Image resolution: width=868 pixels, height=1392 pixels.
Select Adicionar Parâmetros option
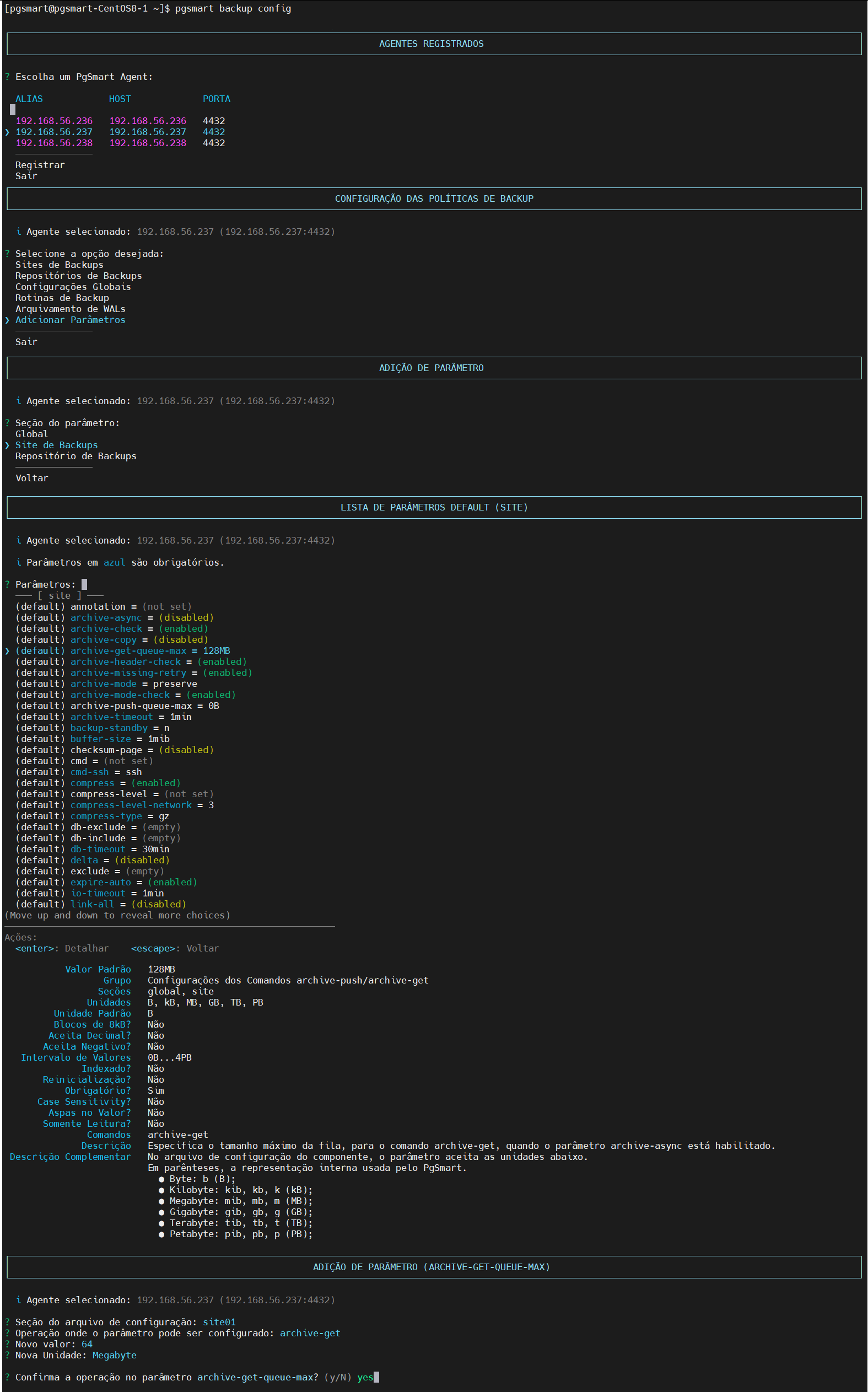pos(70,320)
